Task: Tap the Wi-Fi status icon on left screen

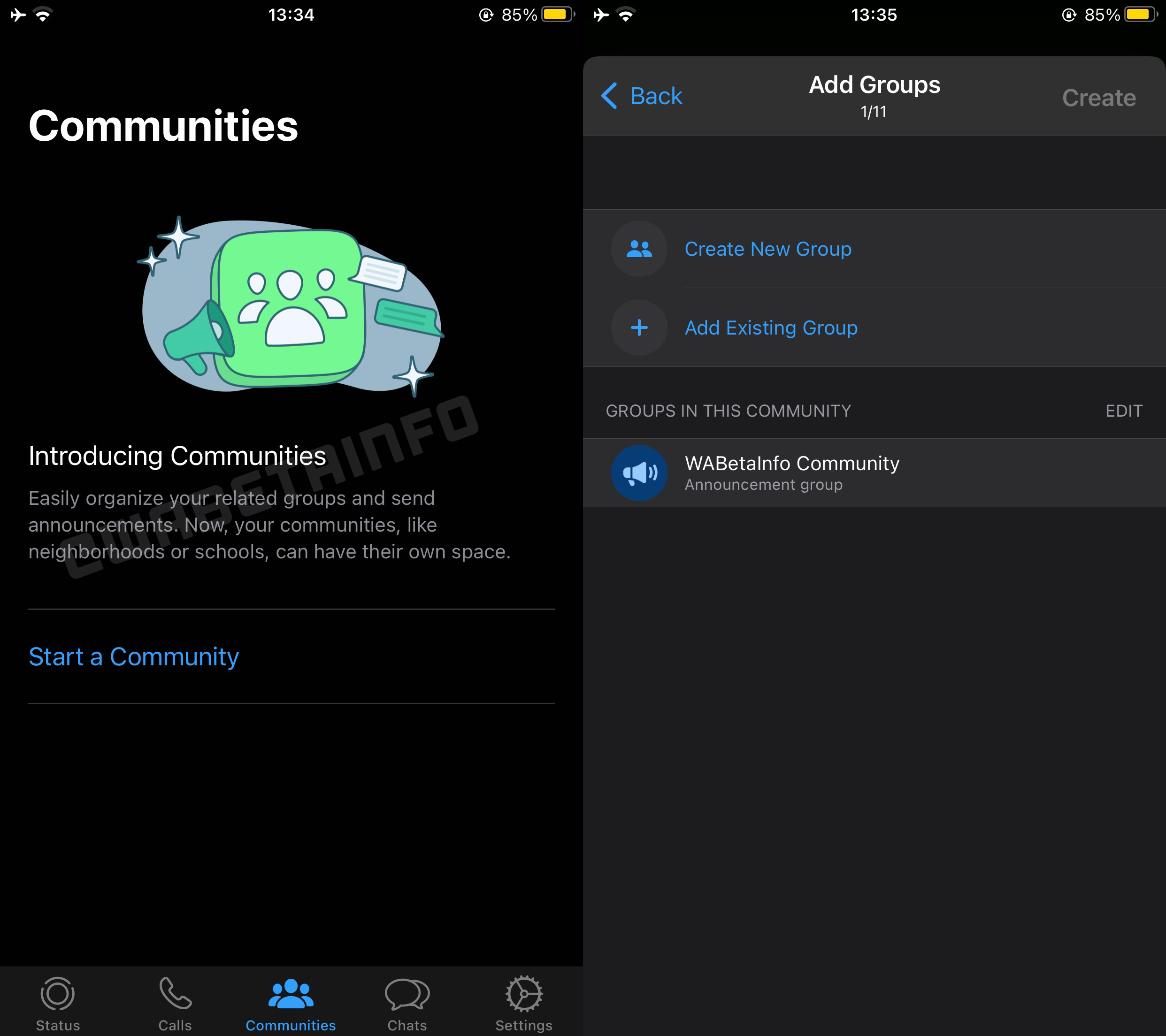Action: (43, 15)
